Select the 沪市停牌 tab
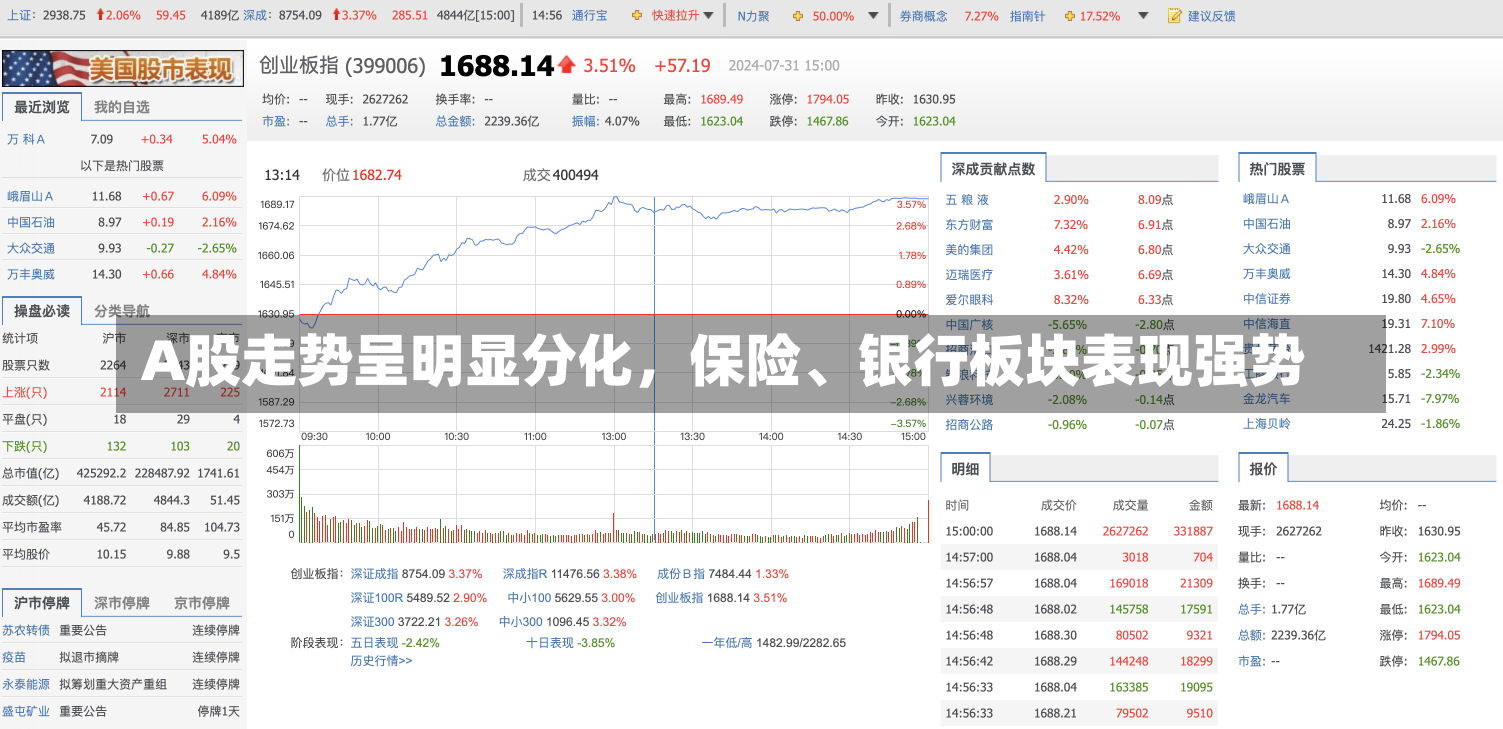This screenshot has width=1503, height=729. pyautogui.click(x=42, y=603)
